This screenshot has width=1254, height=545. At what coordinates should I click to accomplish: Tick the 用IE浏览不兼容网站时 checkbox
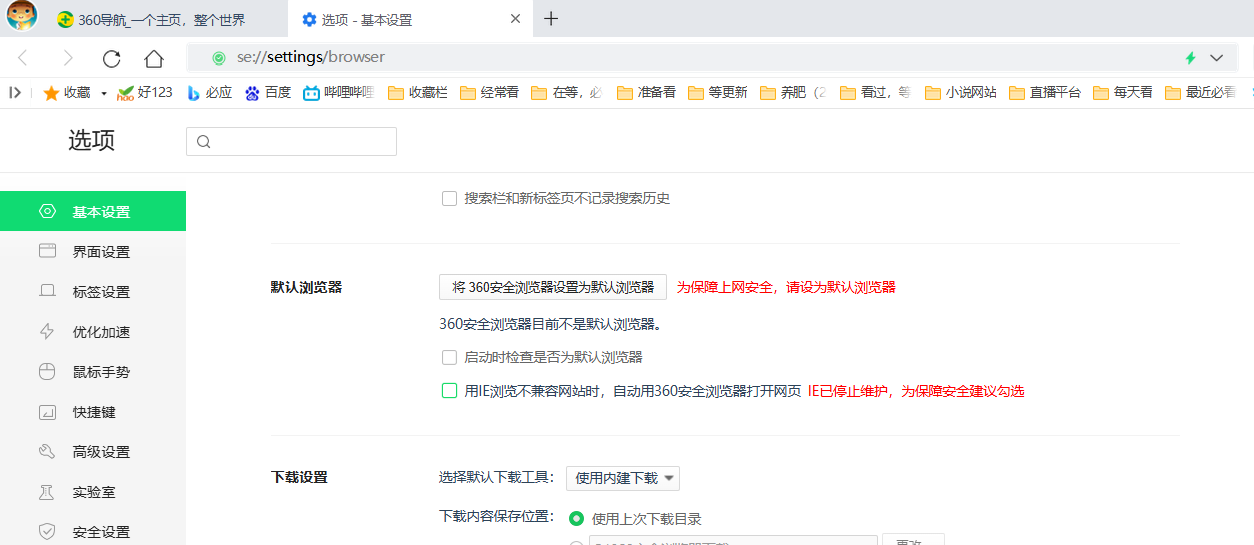point(450,391)
